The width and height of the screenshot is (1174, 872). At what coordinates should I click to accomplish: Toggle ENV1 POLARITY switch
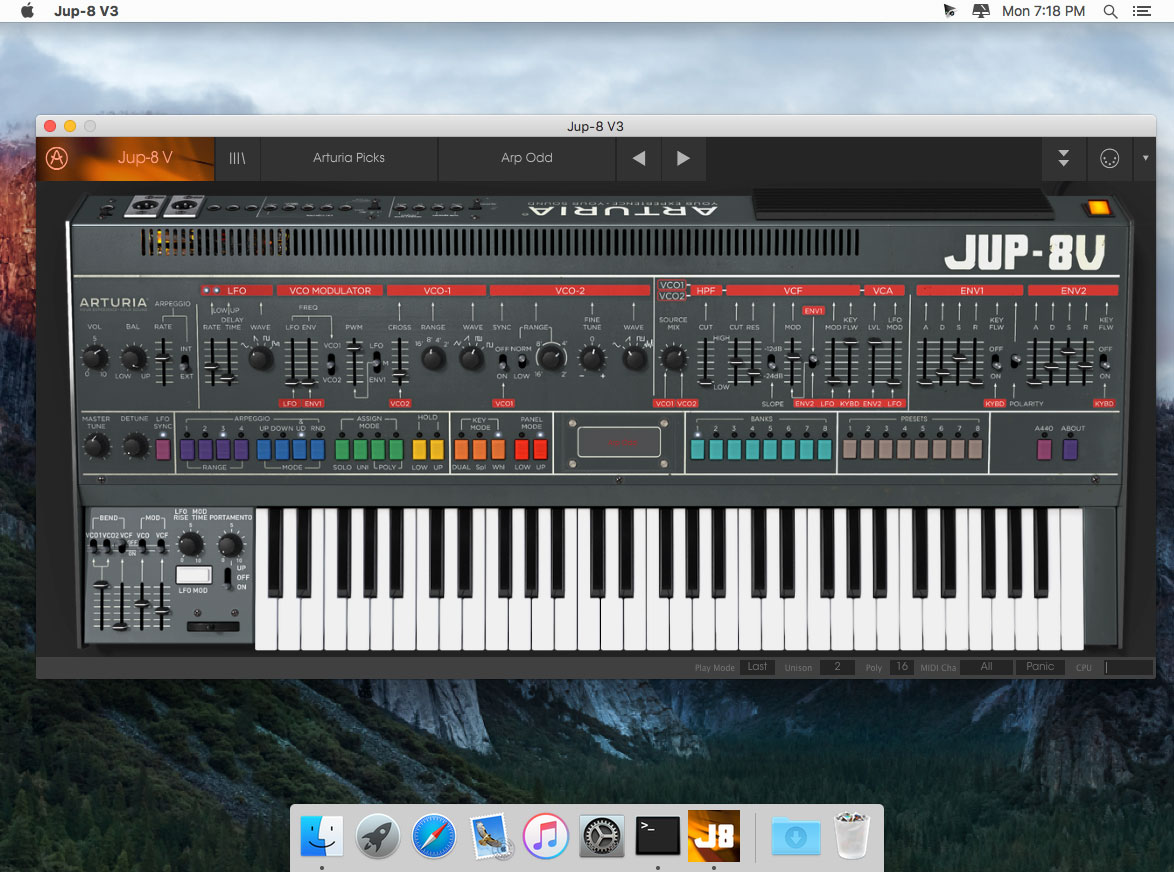(x=1015, y=362)
